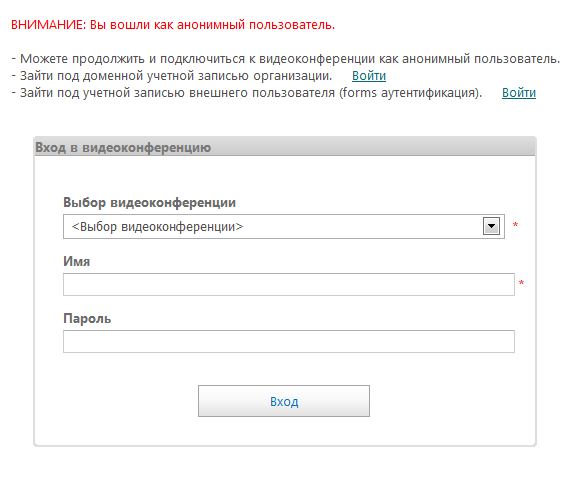Click the red asterisk beside the Имя field

pyautogui.click(x=521, y=283)
